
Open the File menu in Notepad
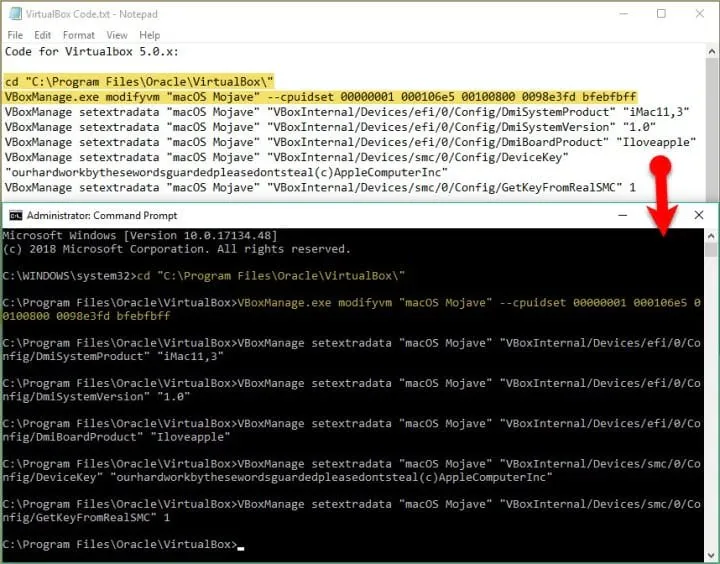[15, 35]
